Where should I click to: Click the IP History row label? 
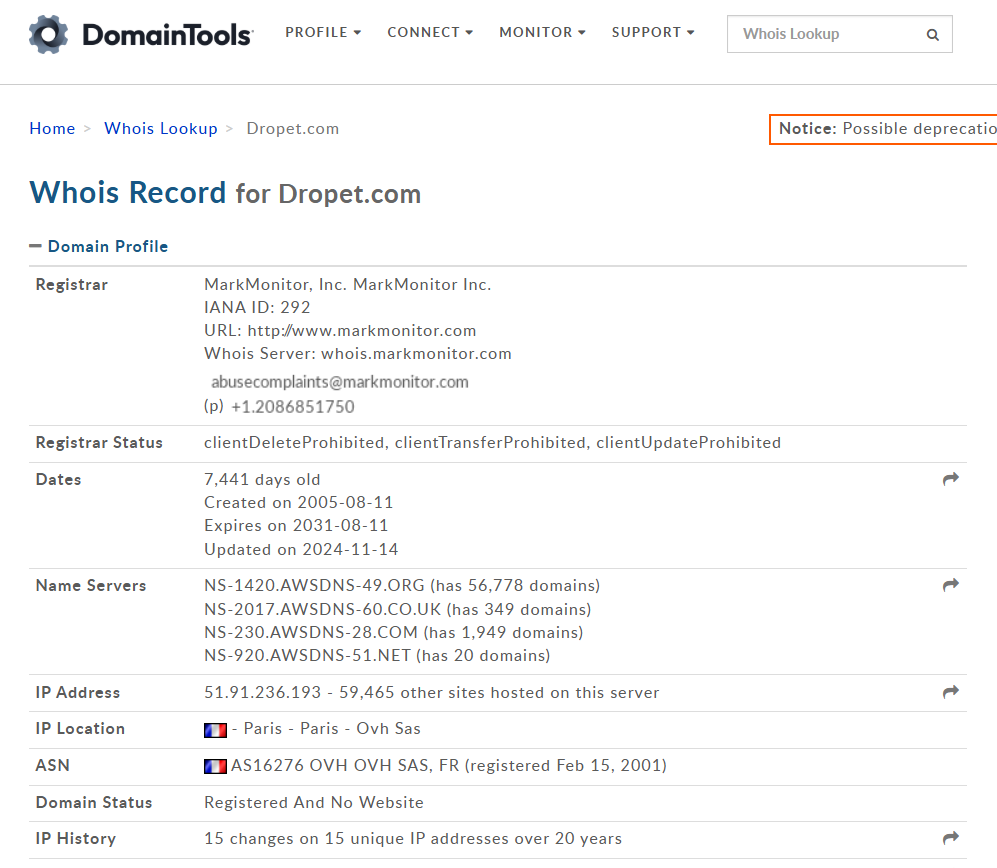click(x=76, y=839)
